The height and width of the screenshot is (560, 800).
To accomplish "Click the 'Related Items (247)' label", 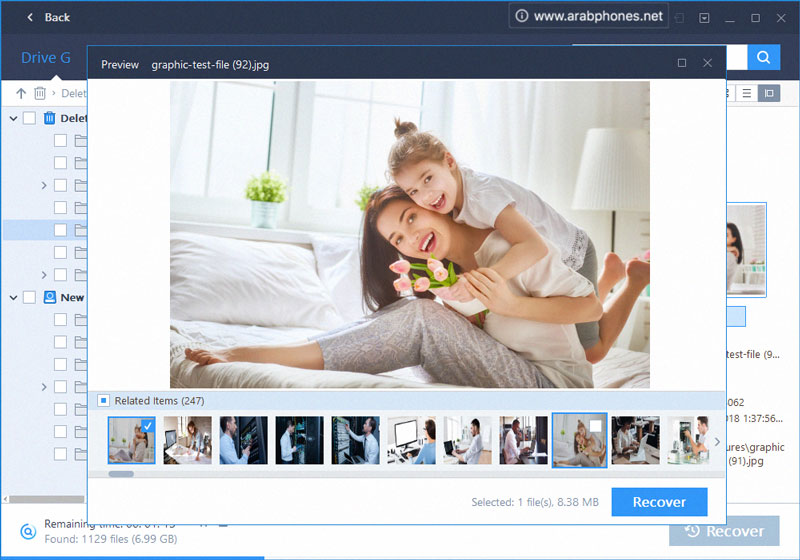I will pos(159,401).
